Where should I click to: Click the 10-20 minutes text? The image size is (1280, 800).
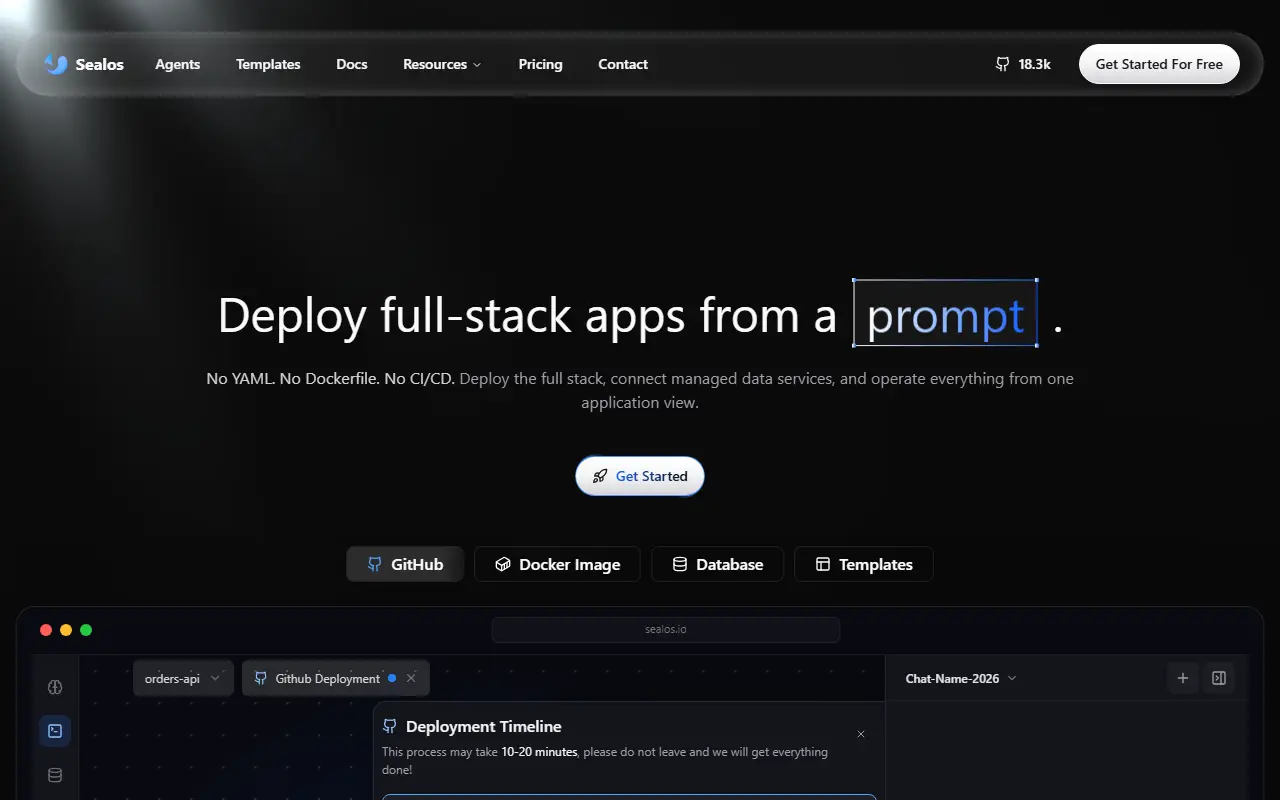coord(539,752)
